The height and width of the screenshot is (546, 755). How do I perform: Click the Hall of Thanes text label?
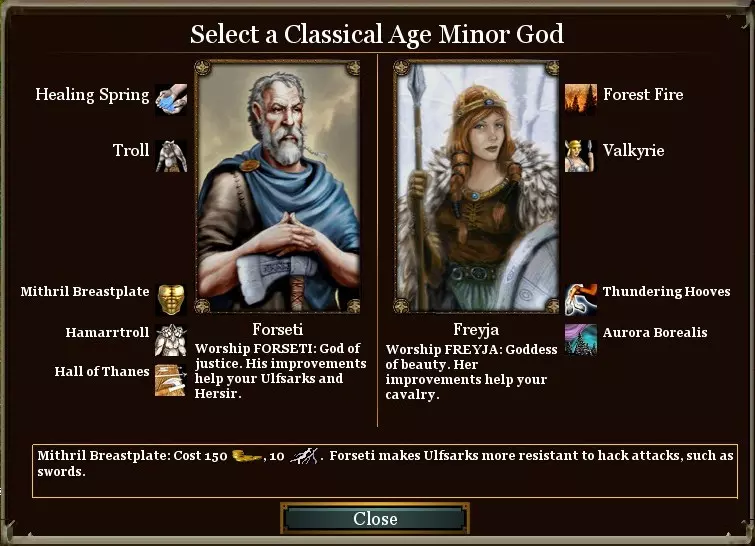(x=102, y=371)
